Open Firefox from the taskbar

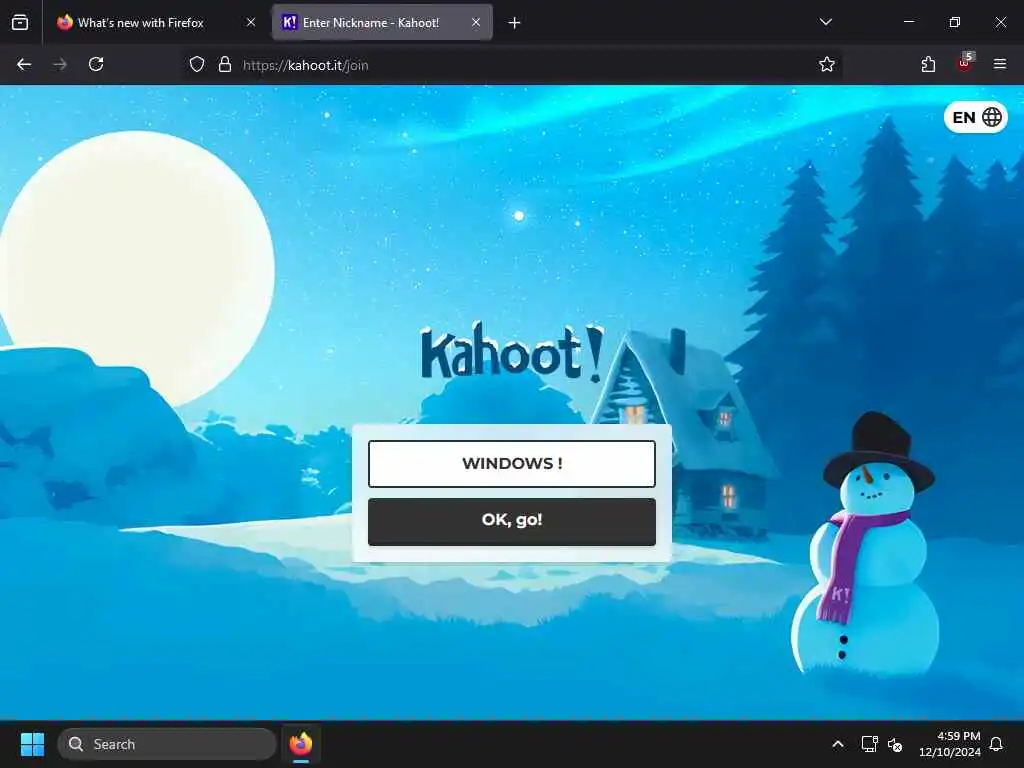[301, 744]
